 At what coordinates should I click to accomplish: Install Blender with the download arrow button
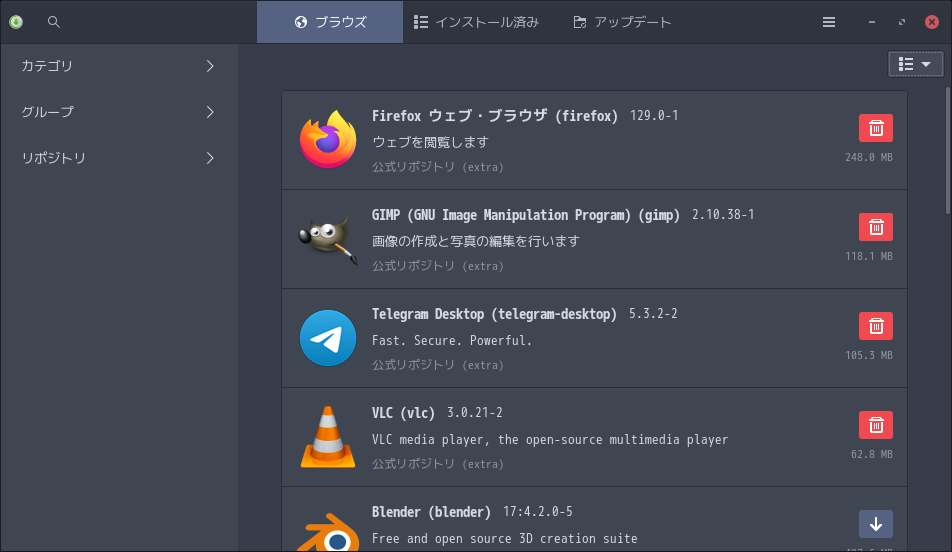pyautogui.click(x=876, y=524)
